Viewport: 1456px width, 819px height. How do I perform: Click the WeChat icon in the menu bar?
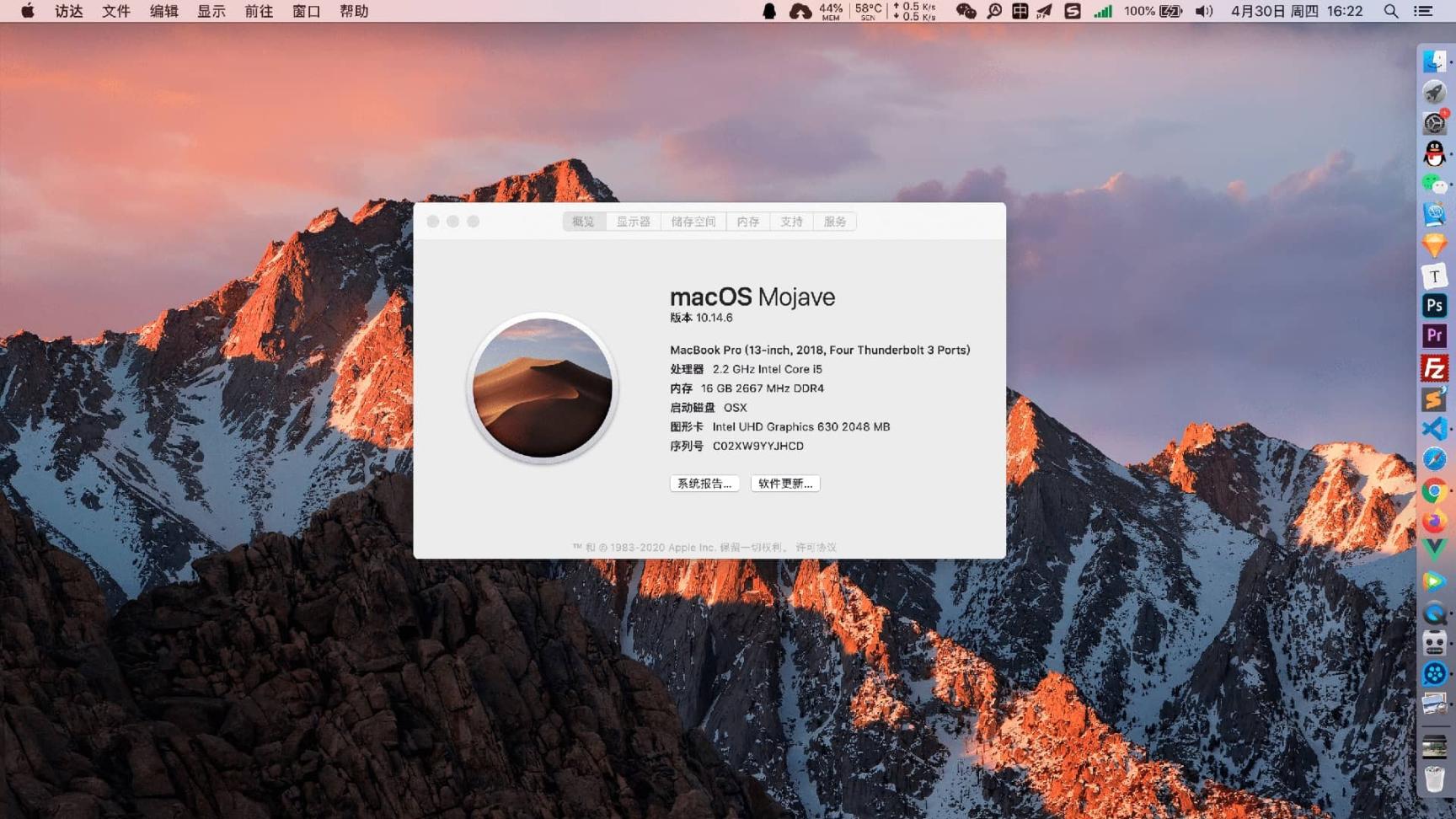pos(966,11)
